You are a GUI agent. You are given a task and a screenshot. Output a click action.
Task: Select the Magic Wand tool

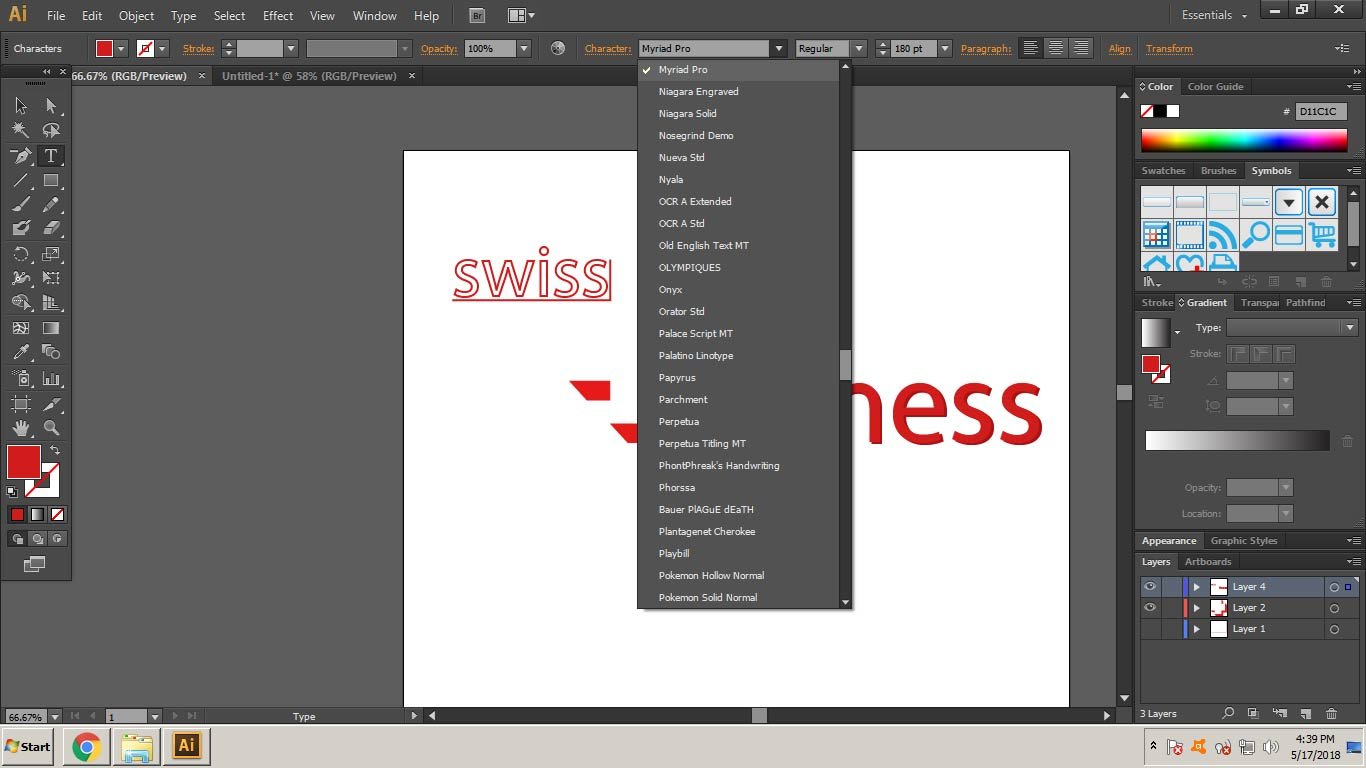coord(21,130)
